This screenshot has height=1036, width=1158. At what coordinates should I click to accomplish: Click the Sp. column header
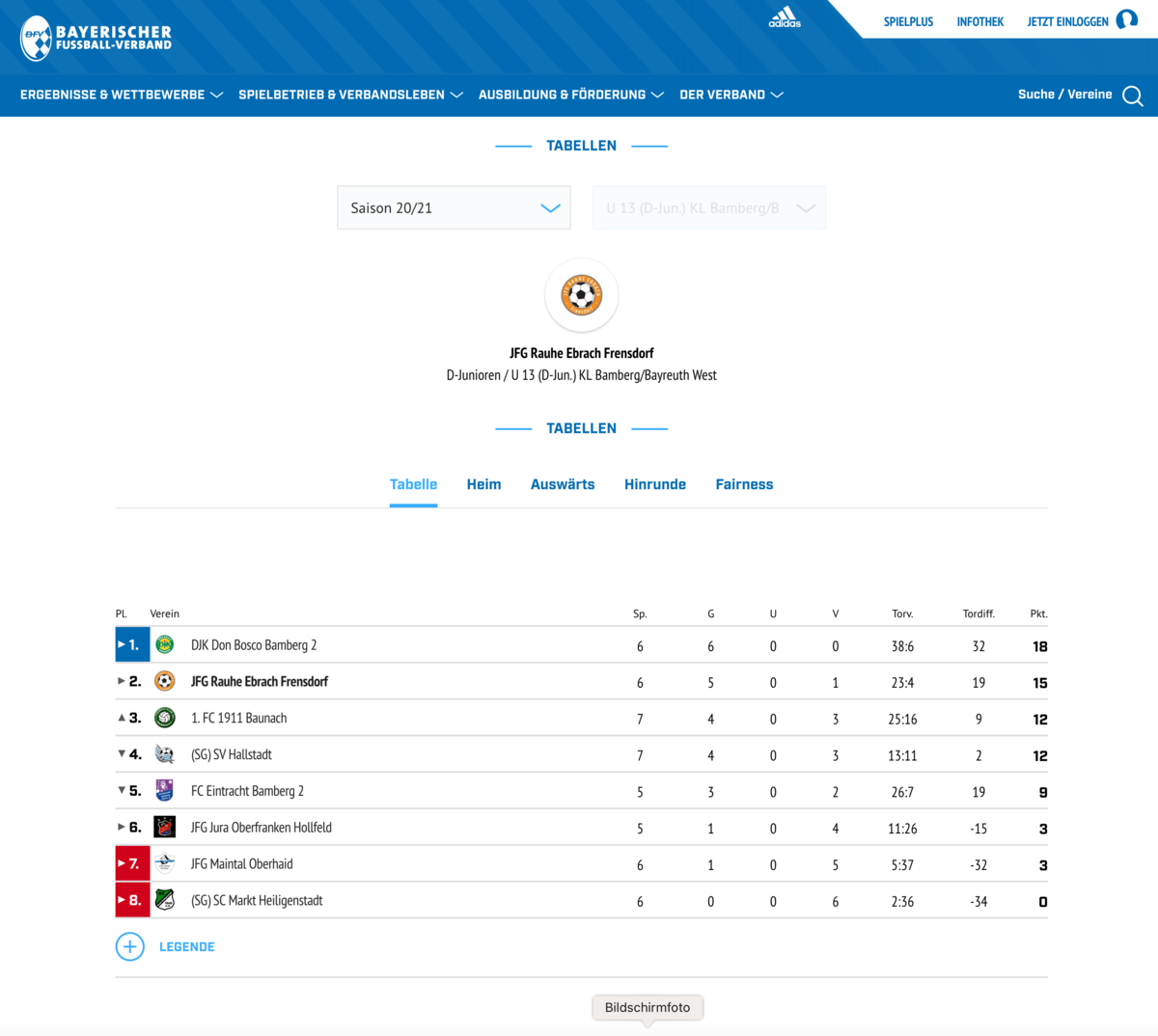pos(640,613)
